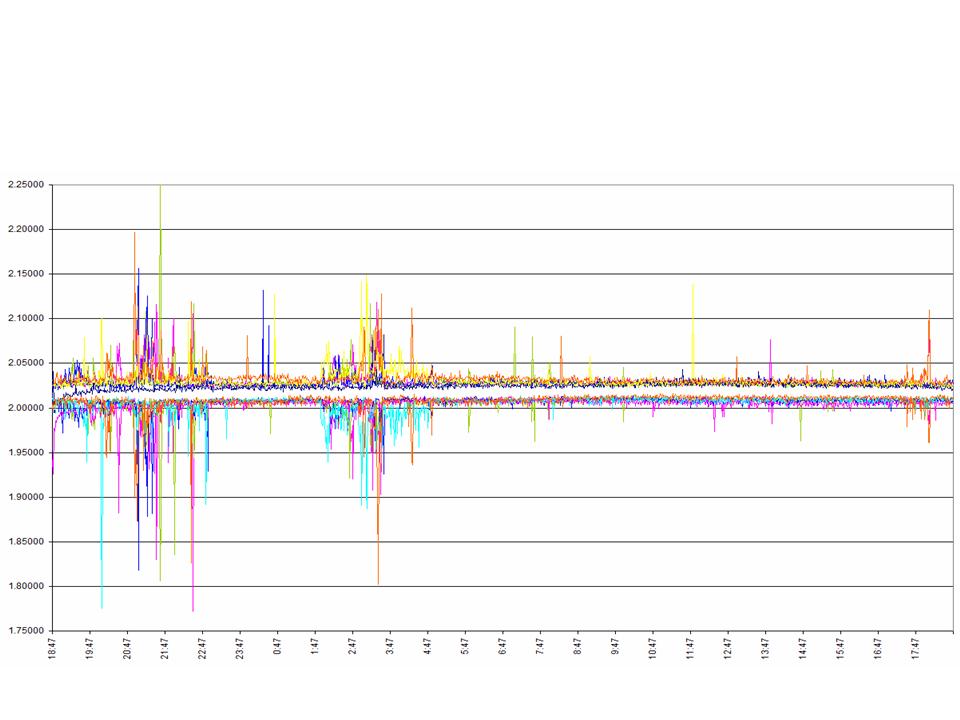This screenshot has width=960, height=720.
Task: Click the 12:47 time axis label
Action: point(728,648)
